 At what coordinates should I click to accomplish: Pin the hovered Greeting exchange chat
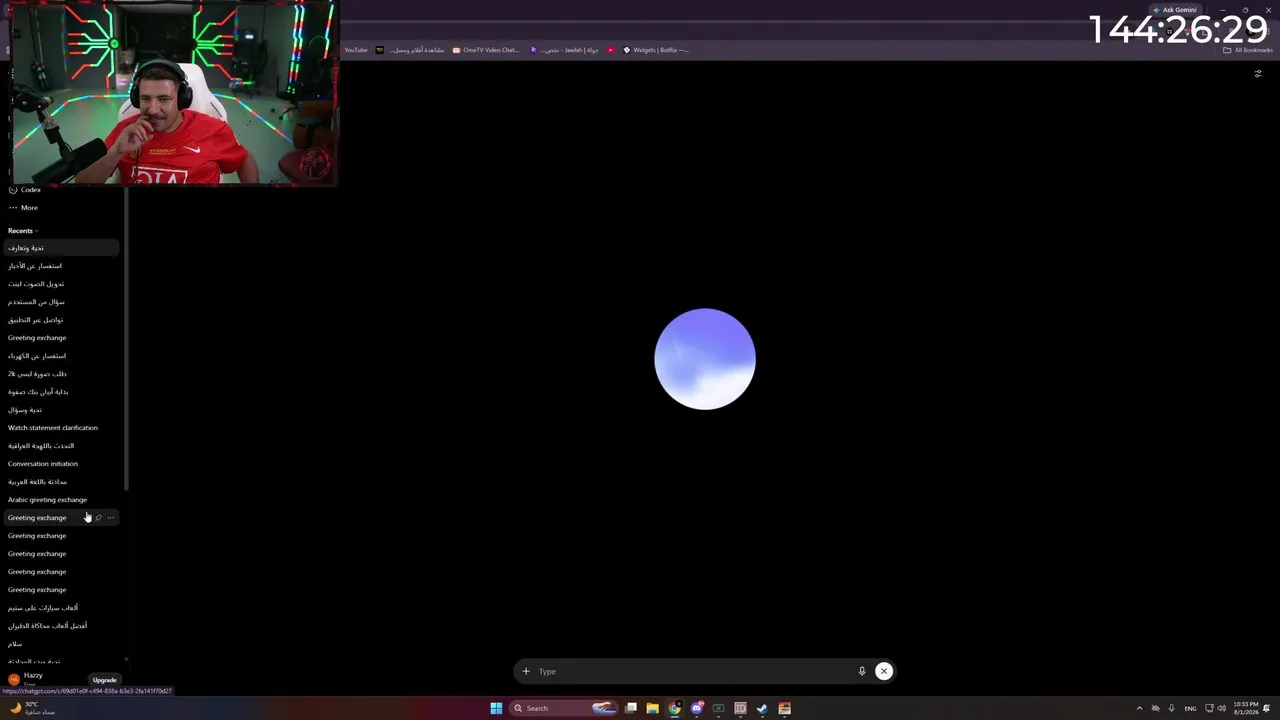(x=98, y=518)
